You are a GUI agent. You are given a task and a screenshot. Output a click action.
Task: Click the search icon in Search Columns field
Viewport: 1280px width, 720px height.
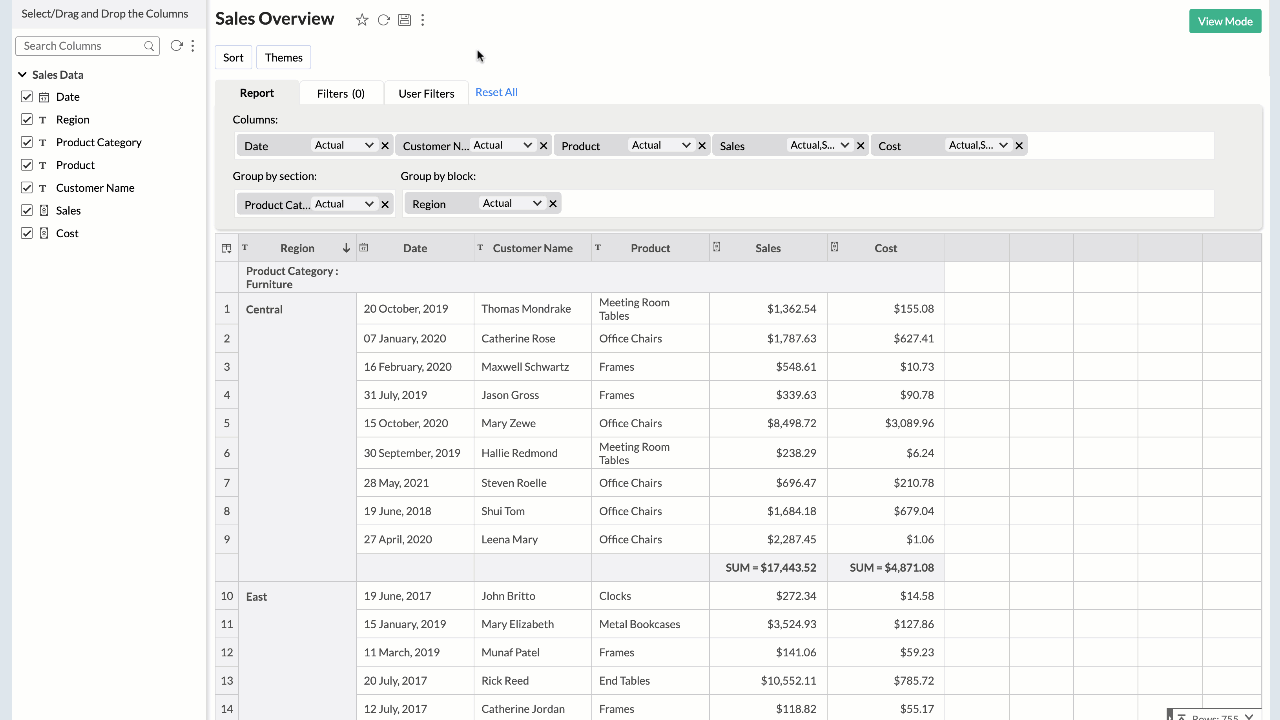tap(150, 45)
